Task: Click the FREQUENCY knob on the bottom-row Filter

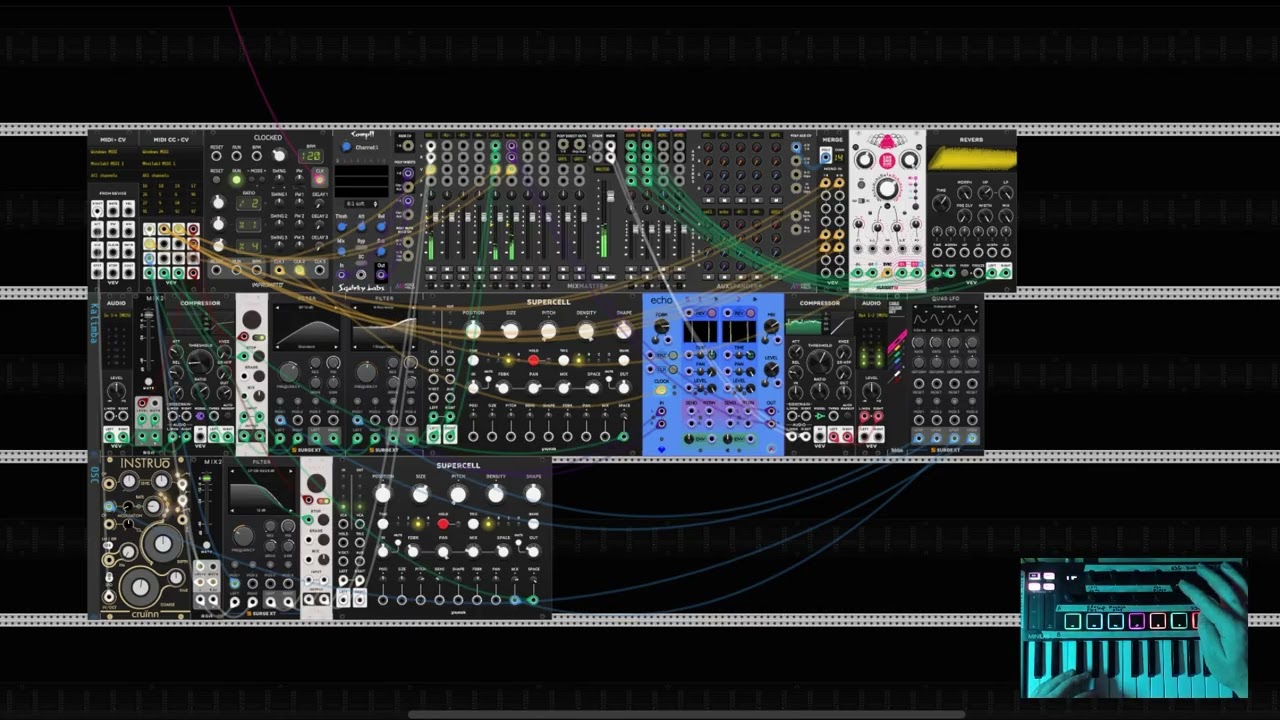Action: click(x=243, y=536)
